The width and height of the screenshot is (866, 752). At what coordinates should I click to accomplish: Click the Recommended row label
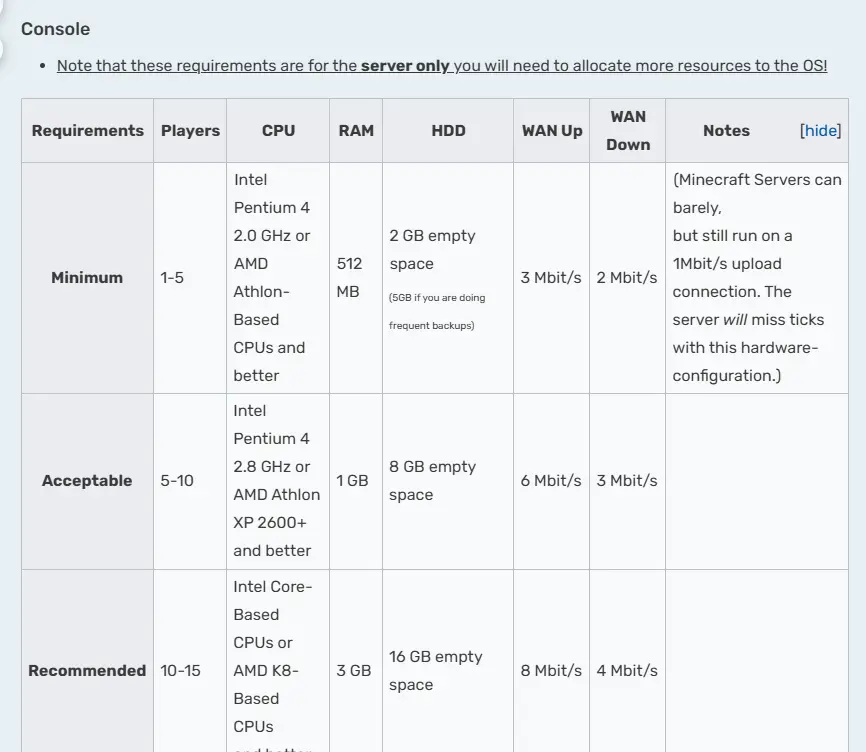[x=87, y=670]
